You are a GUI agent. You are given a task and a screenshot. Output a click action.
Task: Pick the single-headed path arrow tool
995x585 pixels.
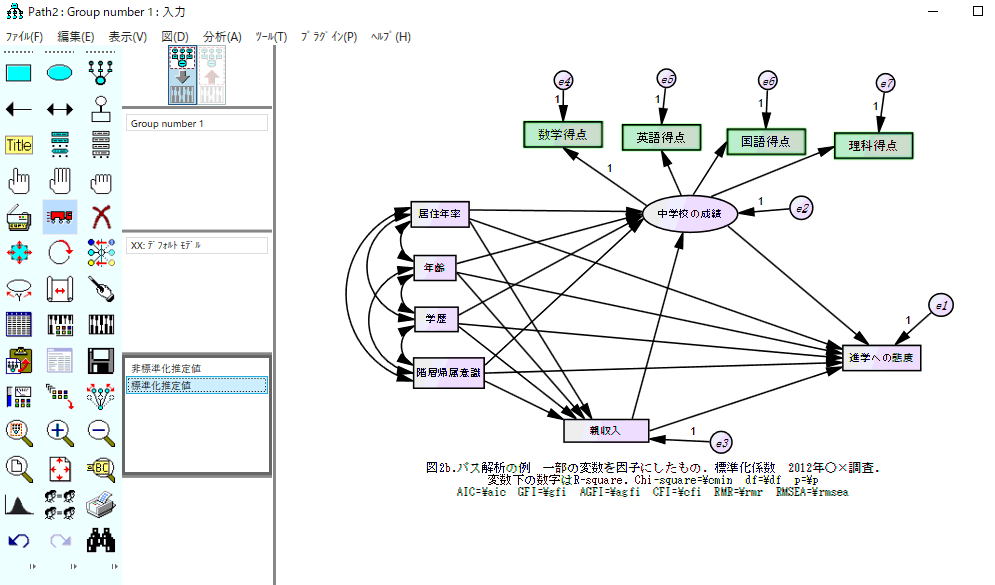pos(19,108)
